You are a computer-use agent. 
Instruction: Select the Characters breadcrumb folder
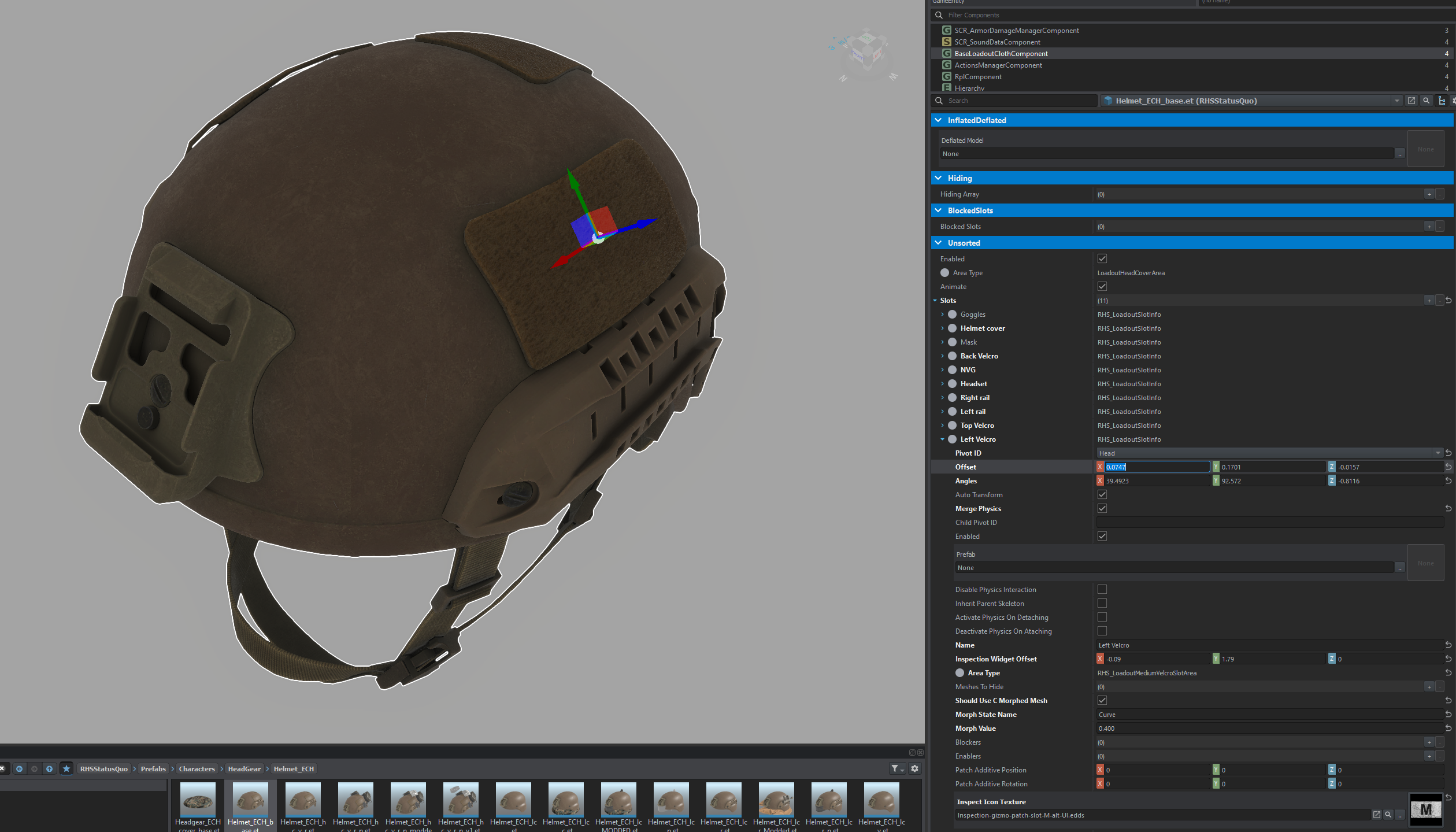tap(197, 768)
